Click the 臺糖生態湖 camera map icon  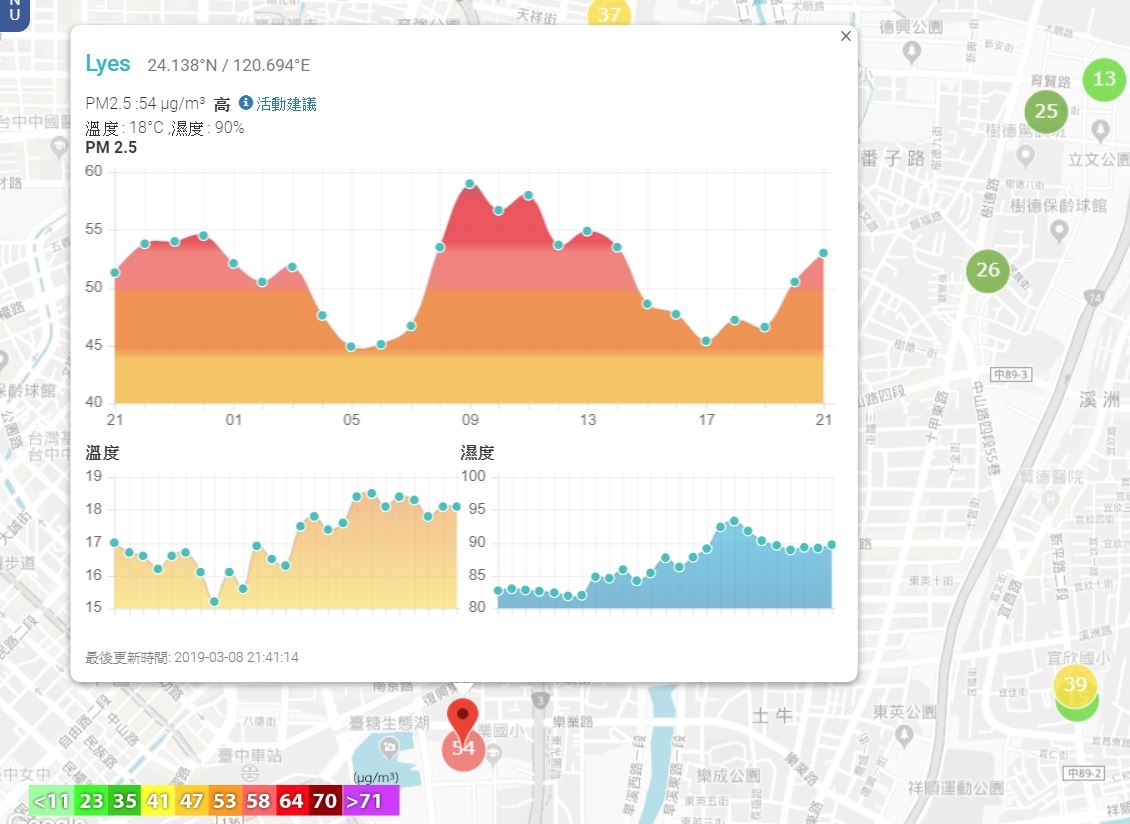tap(390, 747)
